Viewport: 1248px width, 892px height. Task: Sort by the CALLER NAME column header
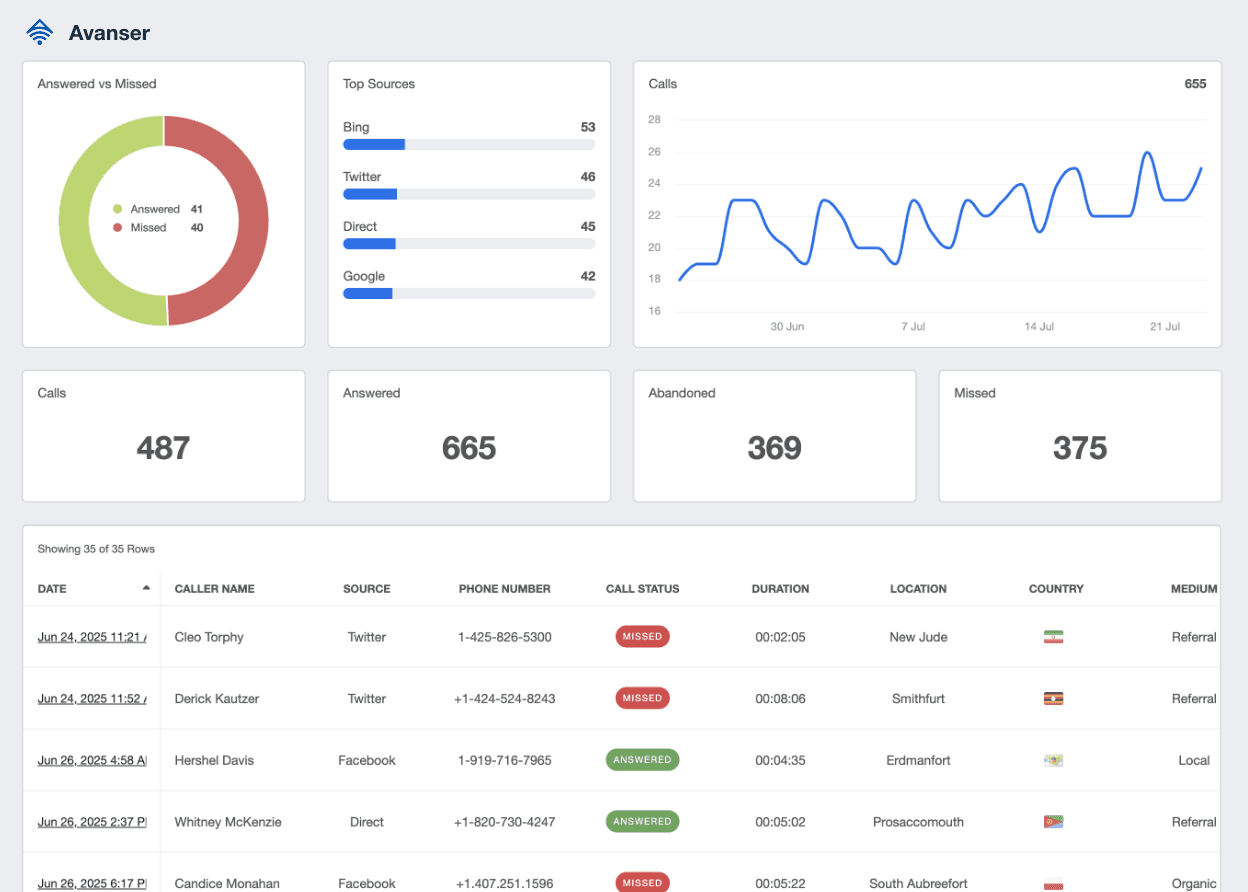click(x=214, y=589)
